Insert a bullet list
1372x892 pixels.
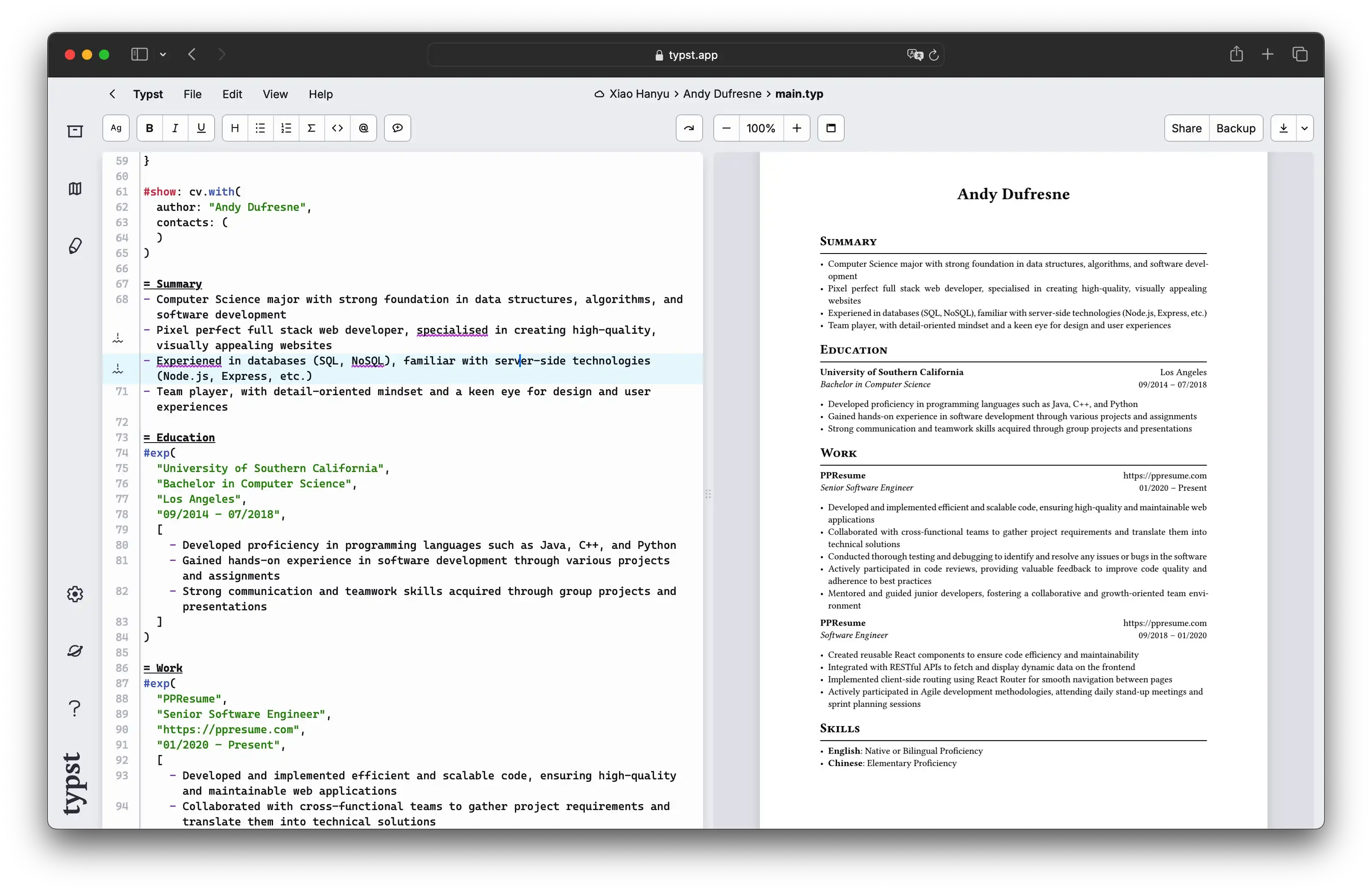coord(261,128)
